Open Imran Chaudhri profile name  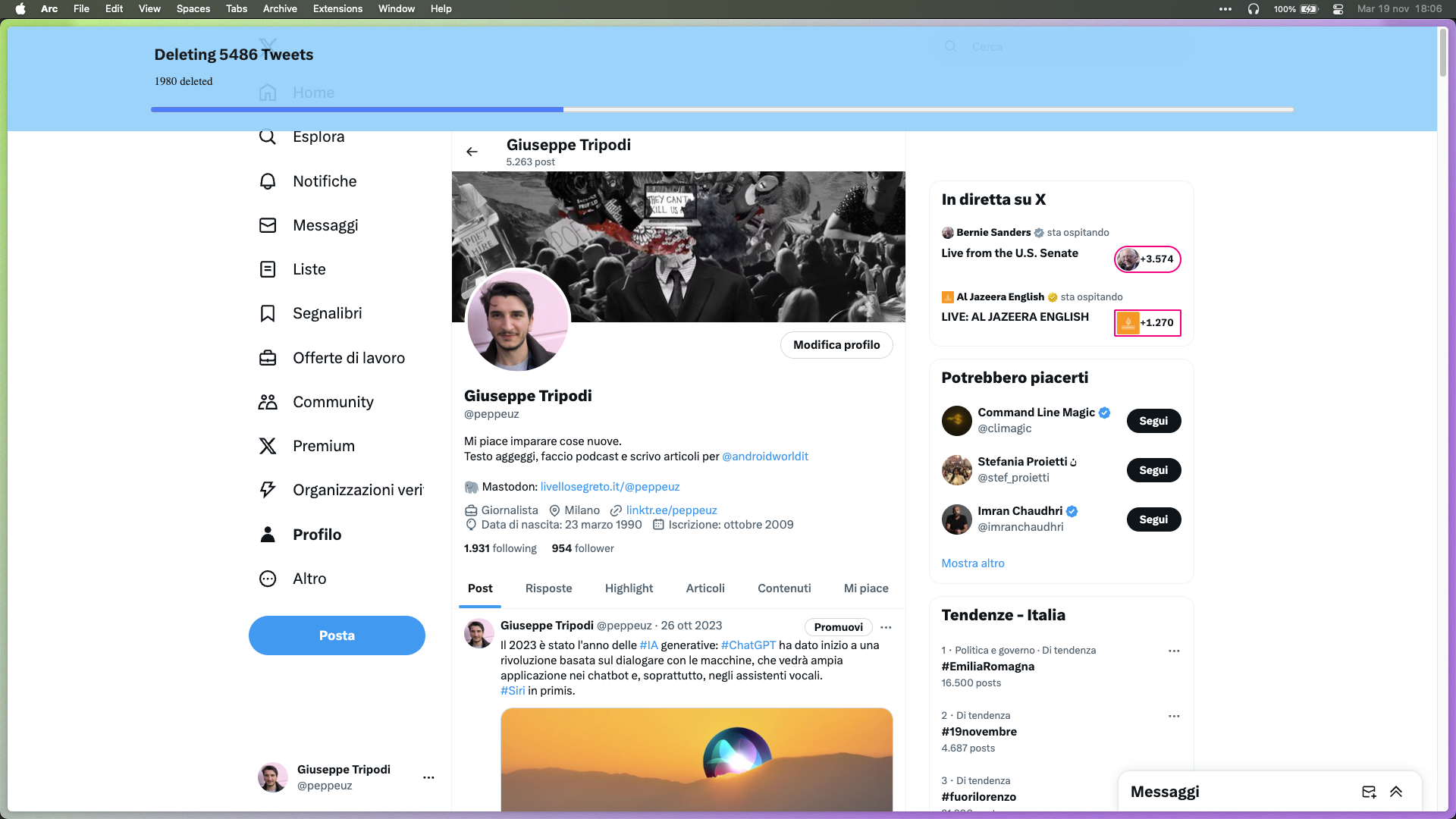coord(1020,511)
